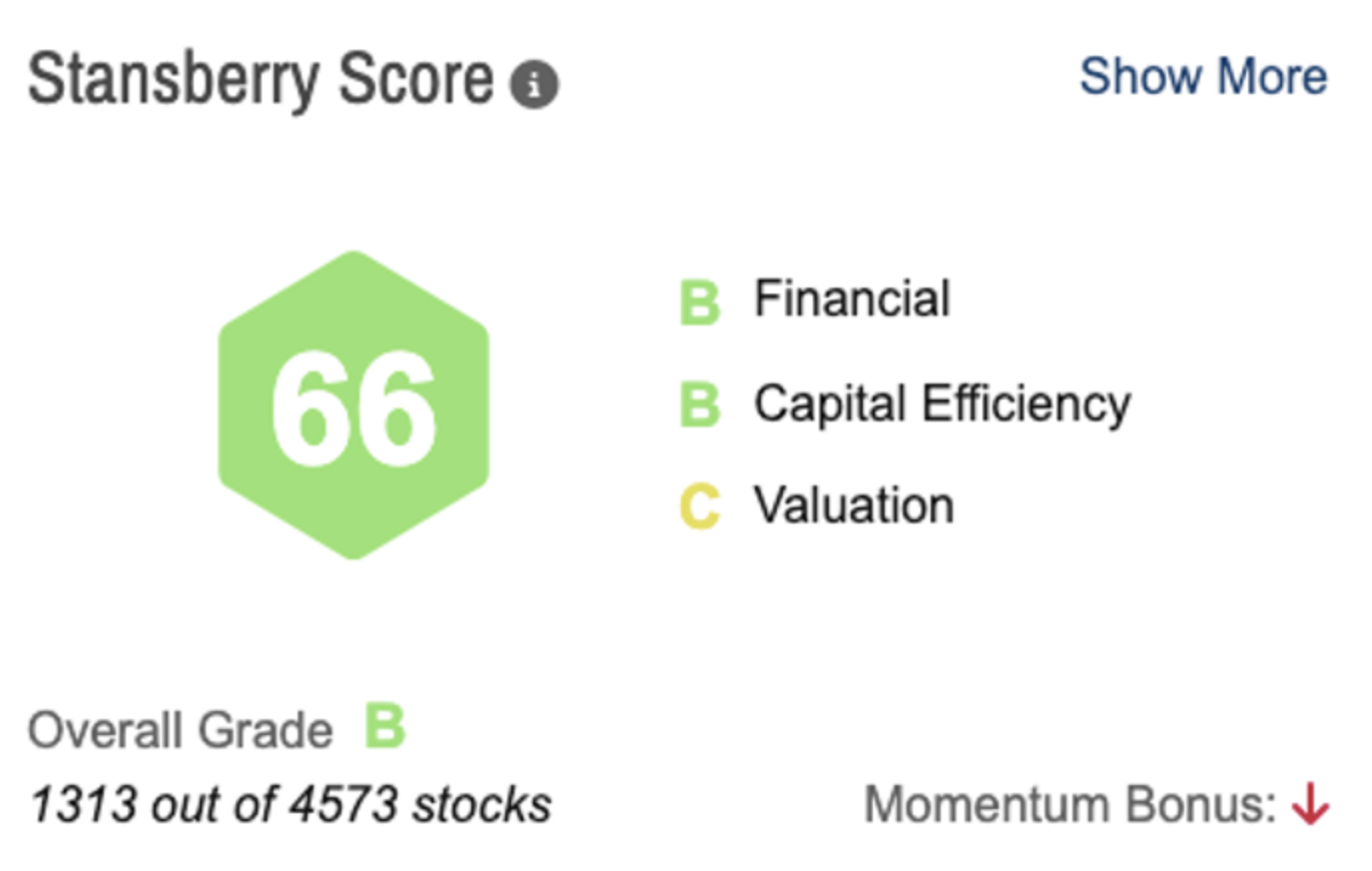Select the green B grade beside Financial
The width and height of the screenshot is (1372, 871).
tap(702, 299)
